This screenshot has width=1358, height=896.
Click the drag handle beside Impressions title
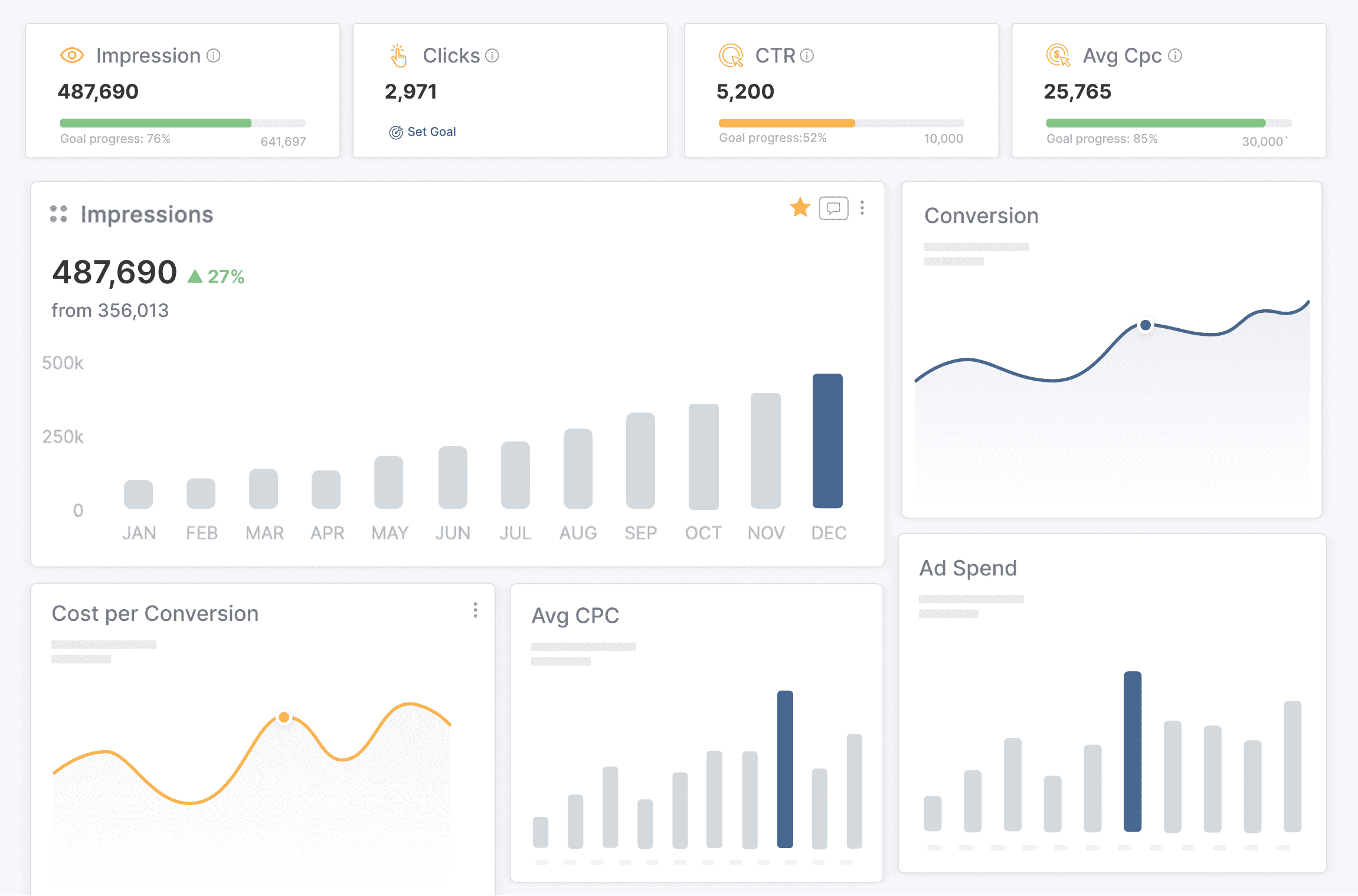click(x=57, y=214)
